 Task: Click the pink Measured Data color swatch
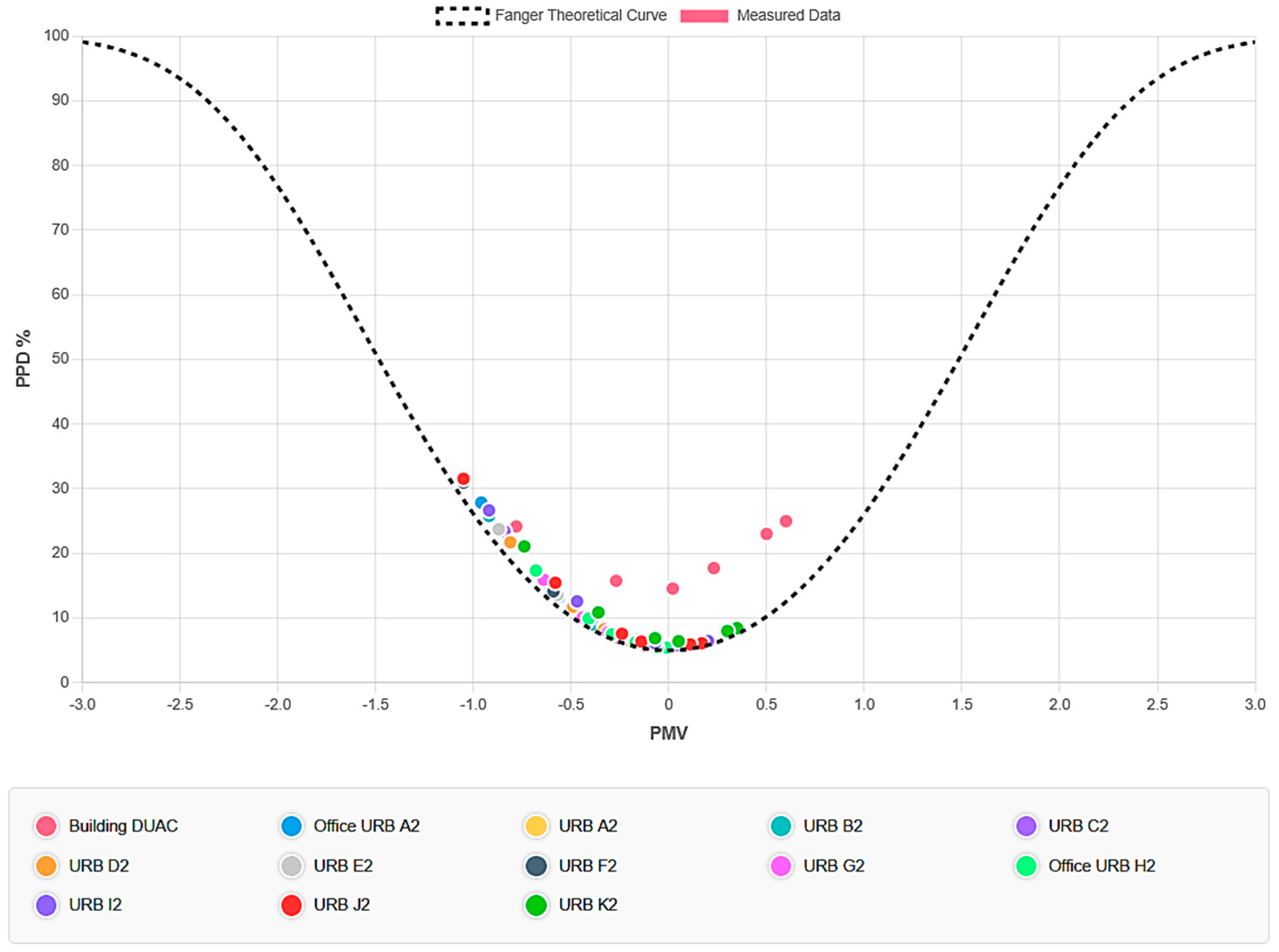coord(704,16)
